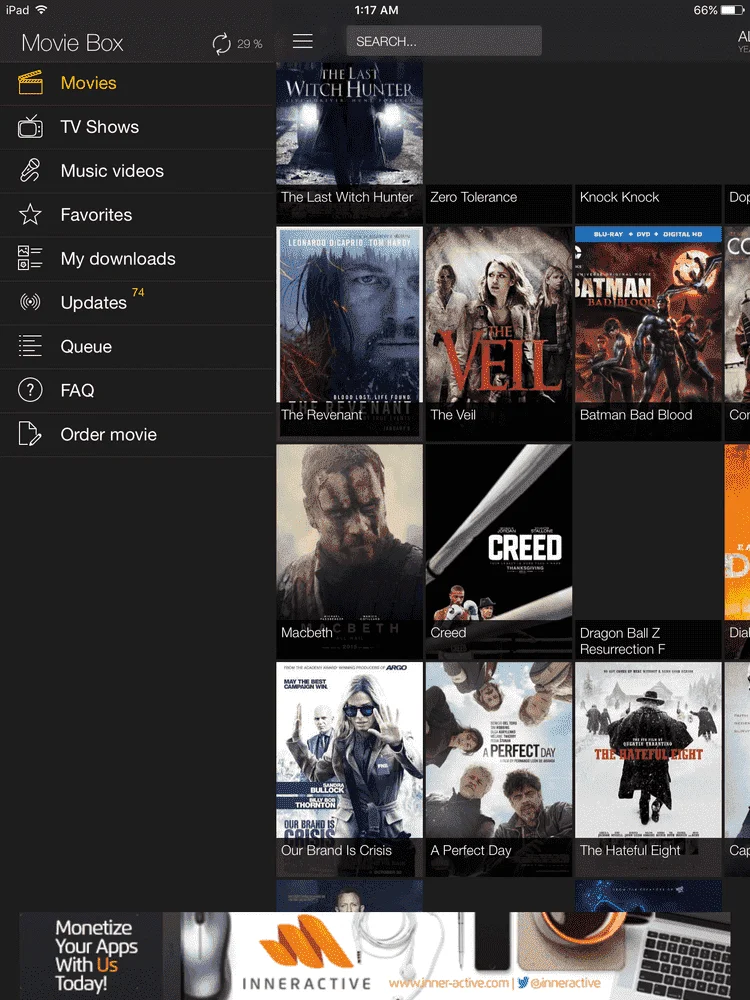Screen dimensions: 750x1000
Task: Tap the 74 updates badge
Action: pos(138,292)
